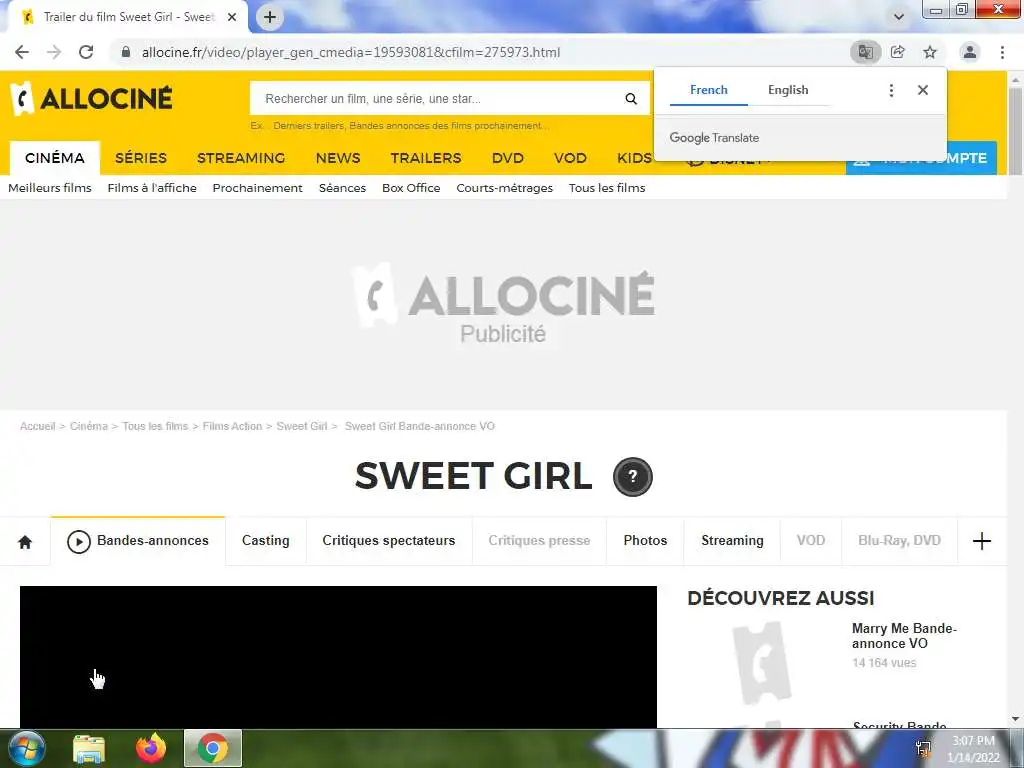This screenshot has height=768, width=1024.
Task: Click the share page icon
Action: [898, 52]
